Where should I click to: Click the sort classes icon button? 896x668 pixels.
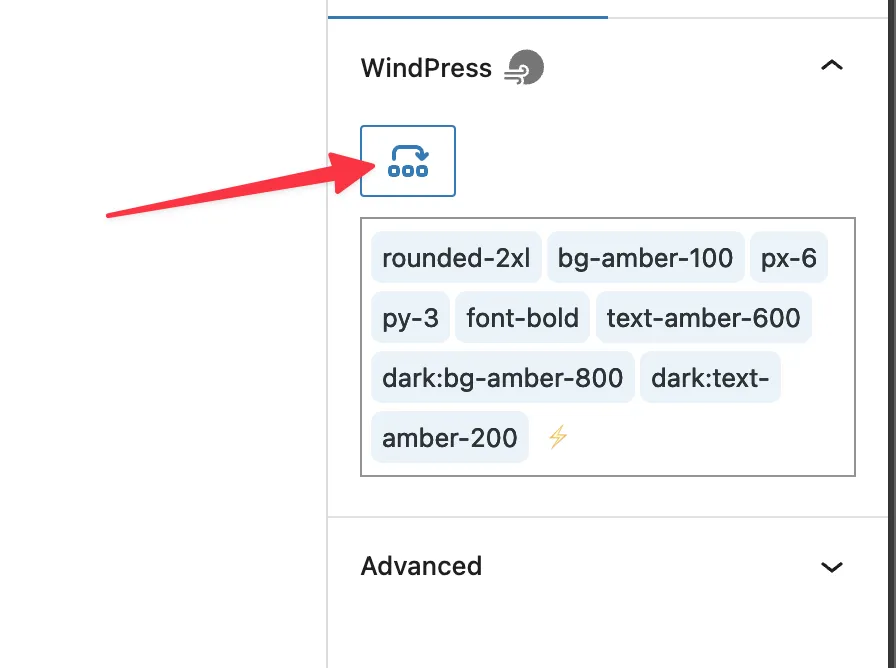tap(408, 161)
